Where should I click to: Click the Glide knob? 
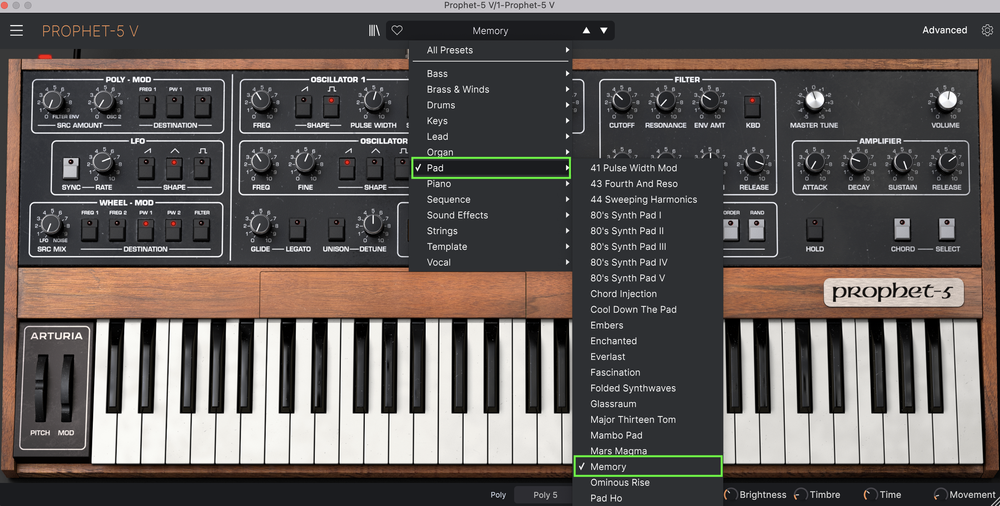click(x=260, y=224)
